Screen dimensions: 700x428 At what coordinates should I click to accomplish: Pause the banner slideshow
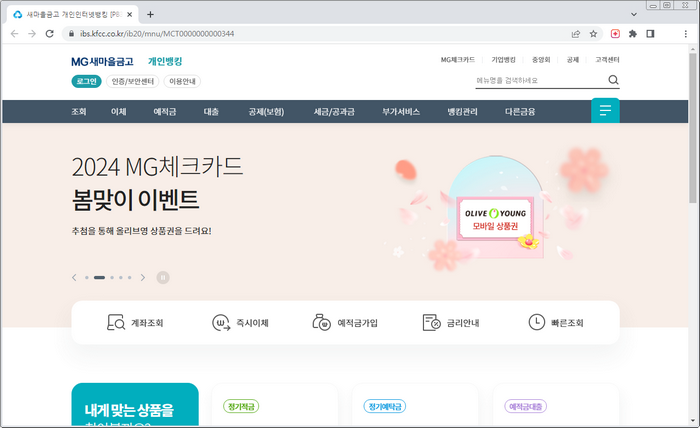click(x=163, y=278)
